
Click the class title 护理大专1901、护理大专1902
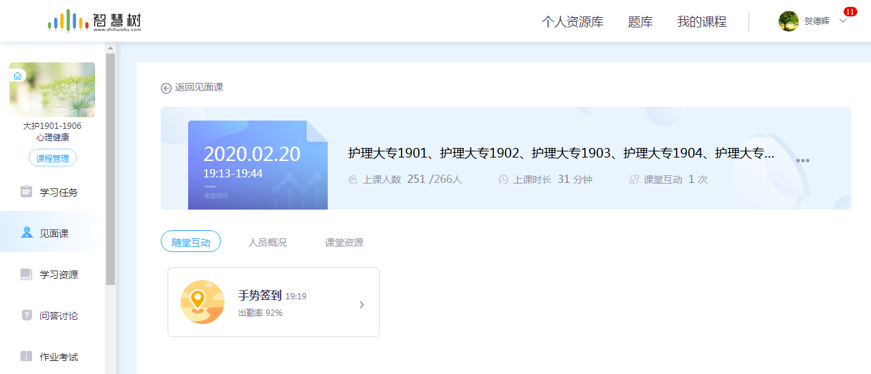pos(561,153)
